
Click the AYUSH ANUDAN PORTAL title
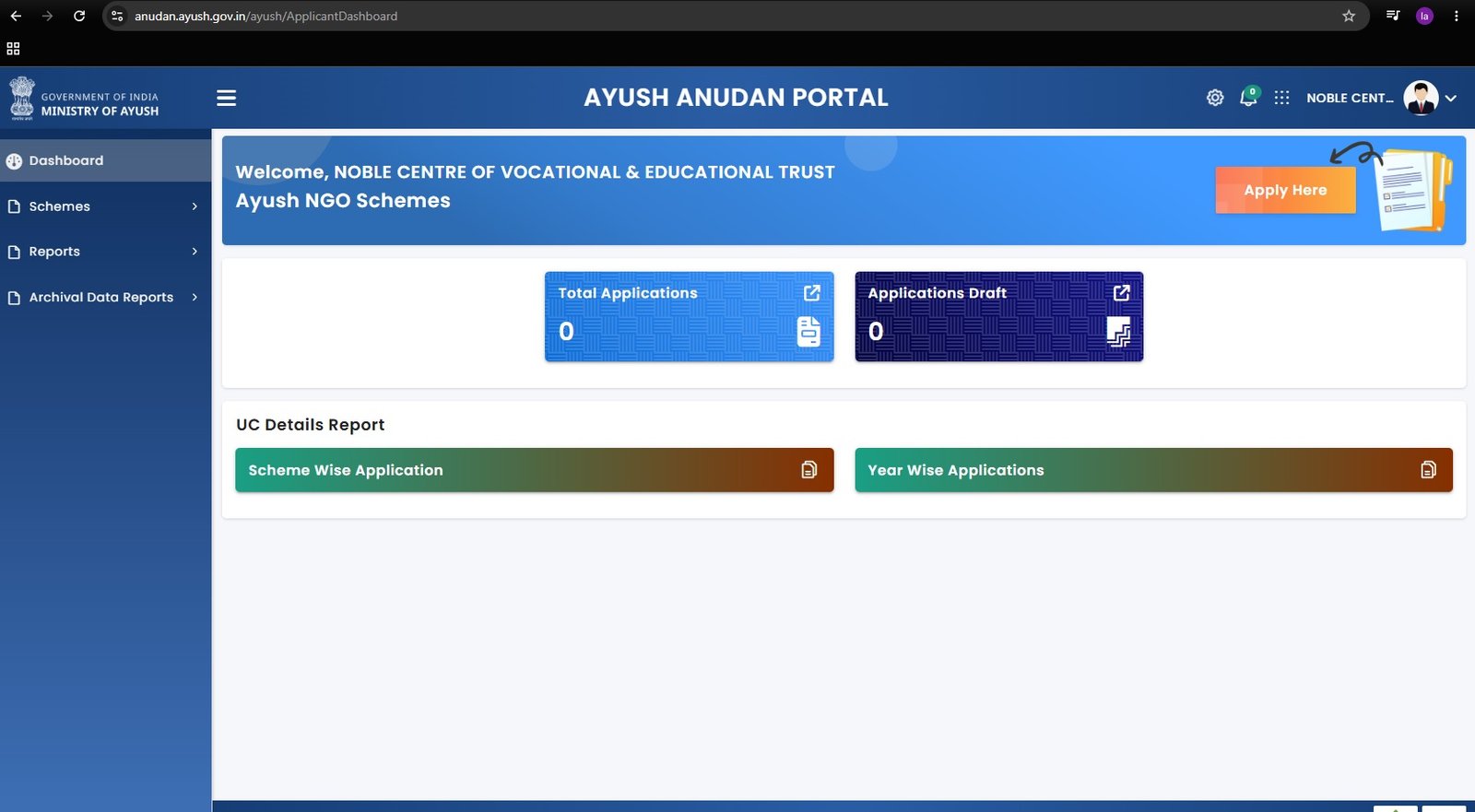(736, 98)
